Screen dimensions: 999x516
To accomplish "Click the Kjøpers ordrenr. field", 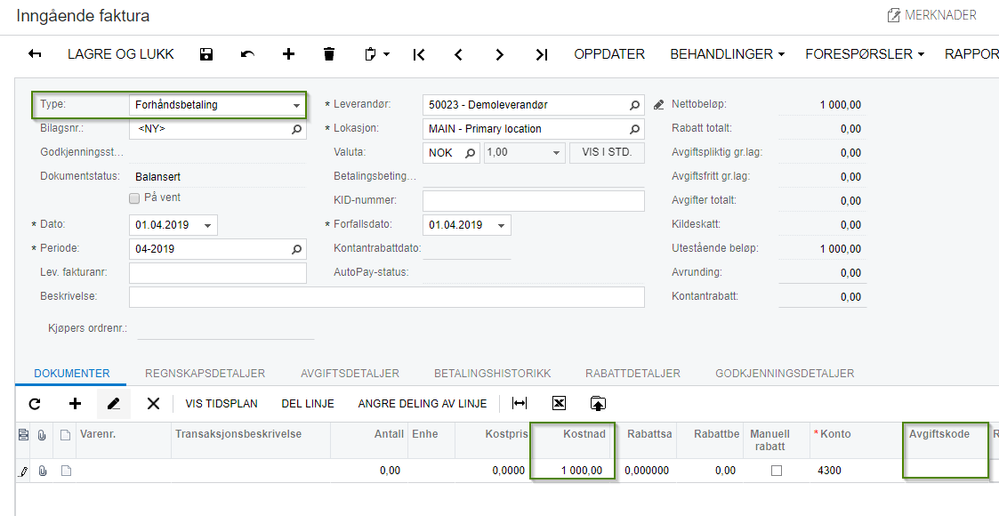I will 226,329.
